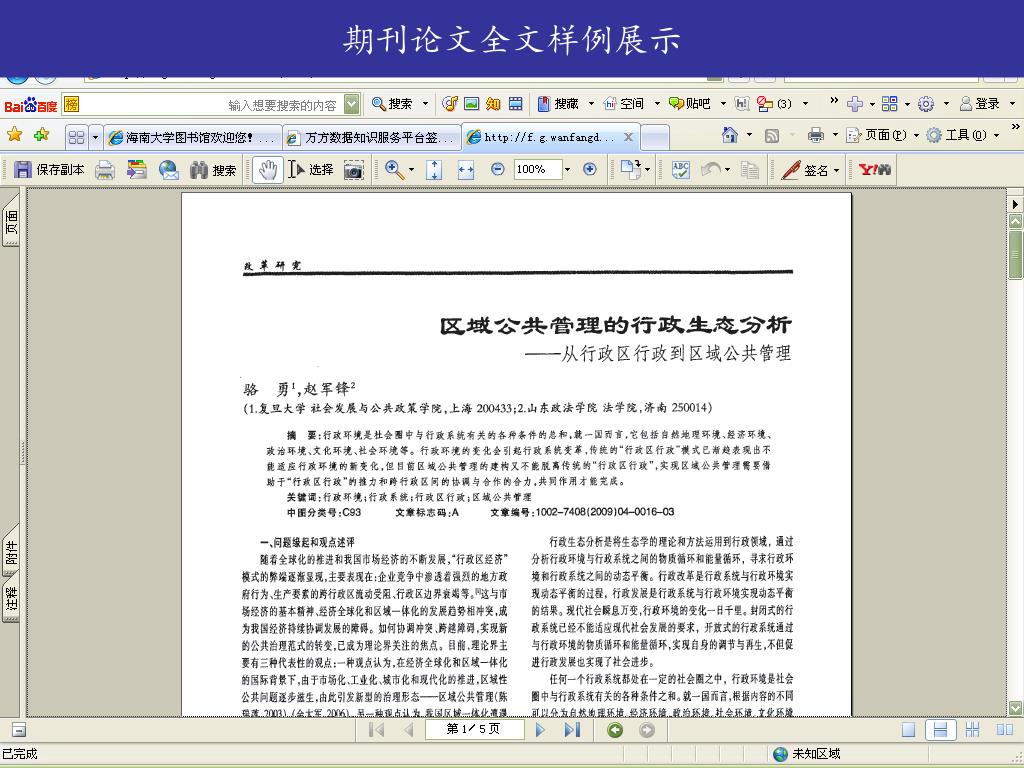Click 保存副本 save copy button
Viewport: 1024px width, 768px height.
[49, 170]
